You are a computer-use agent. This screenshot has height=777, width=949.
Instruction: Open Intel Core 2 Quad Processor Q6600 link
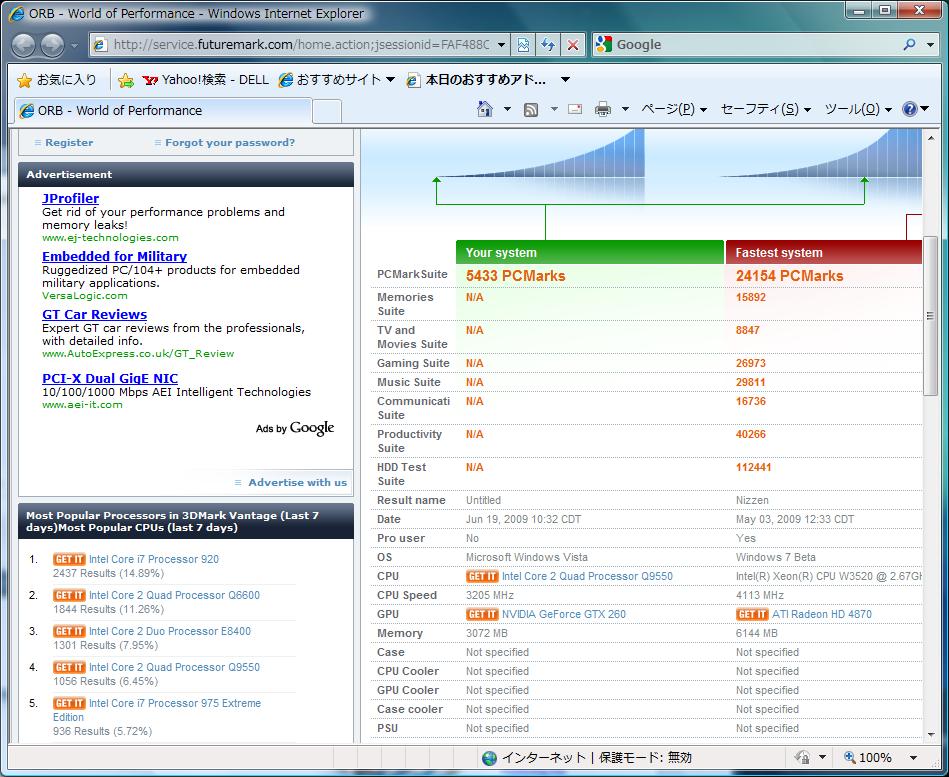[x=174, y=595]
